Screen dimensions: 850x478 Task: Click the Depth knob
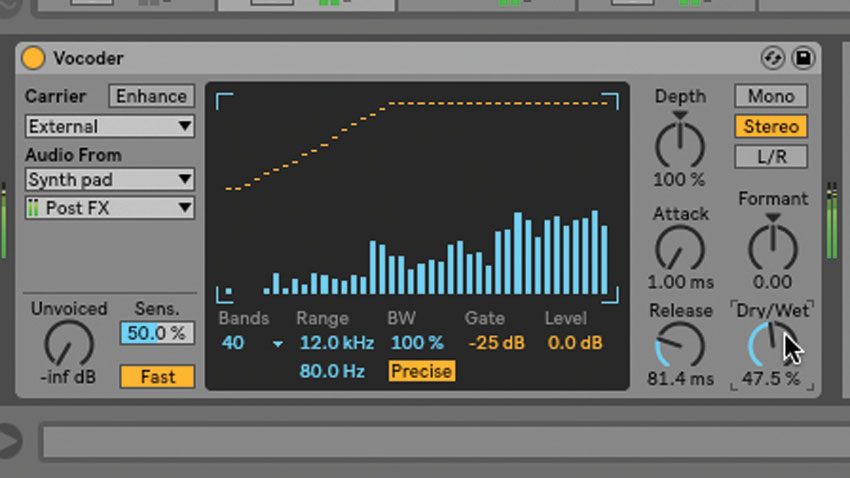[x=680, y=145]
